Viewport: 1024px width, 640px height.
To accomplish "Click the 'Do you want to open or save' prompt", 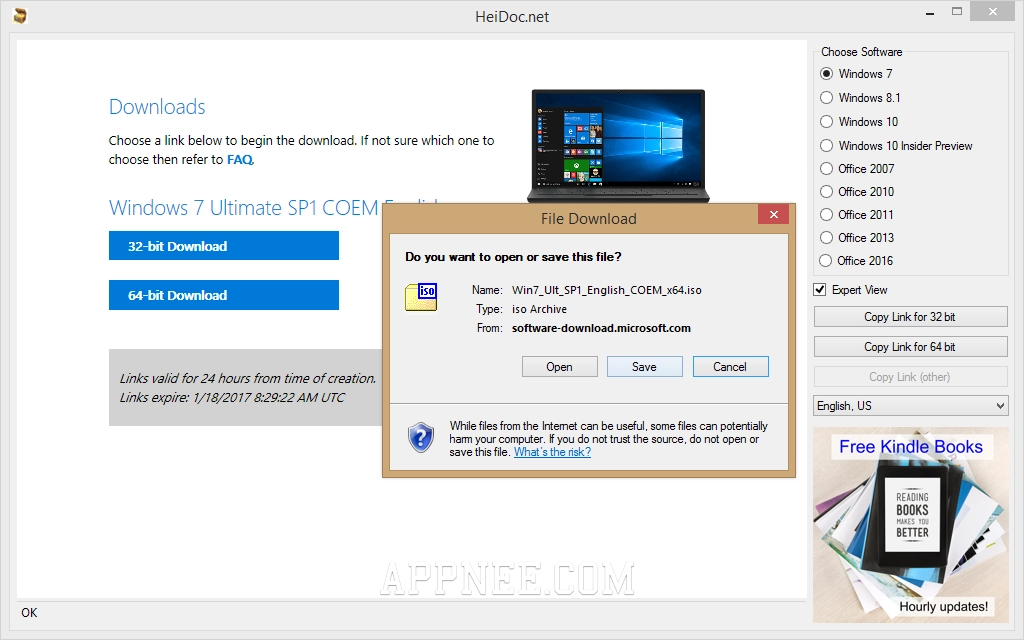I will point(513,257).
